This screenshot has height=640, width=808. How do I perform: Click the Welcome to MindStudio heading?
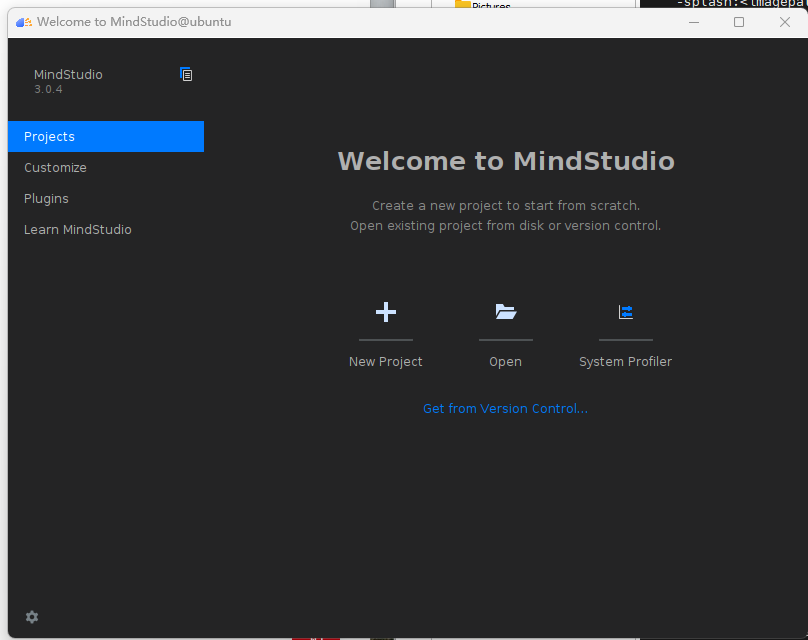coord(506,161)
